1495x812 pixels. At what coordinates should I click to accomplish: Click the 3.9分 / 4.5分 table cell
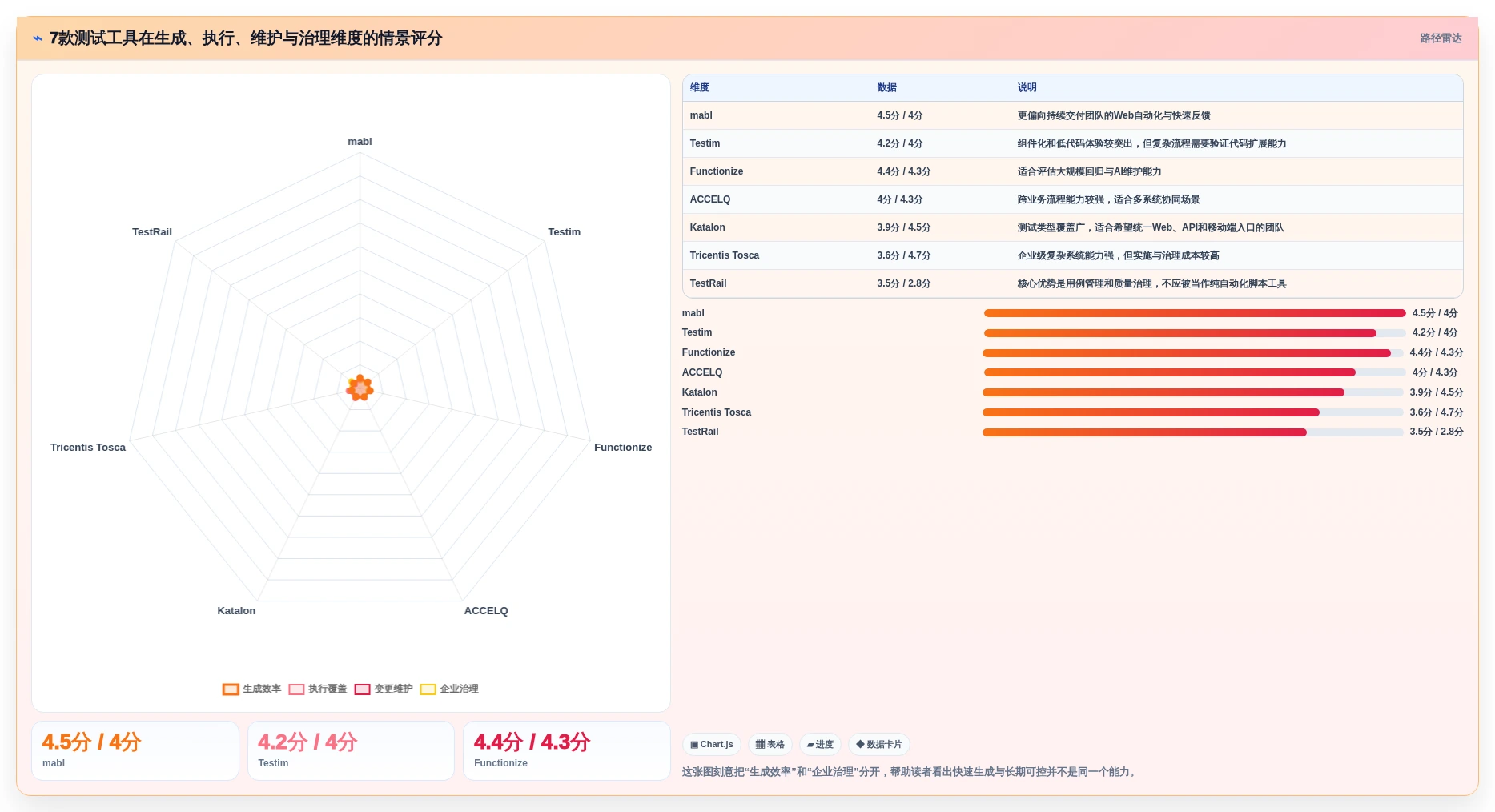[903, 227]
